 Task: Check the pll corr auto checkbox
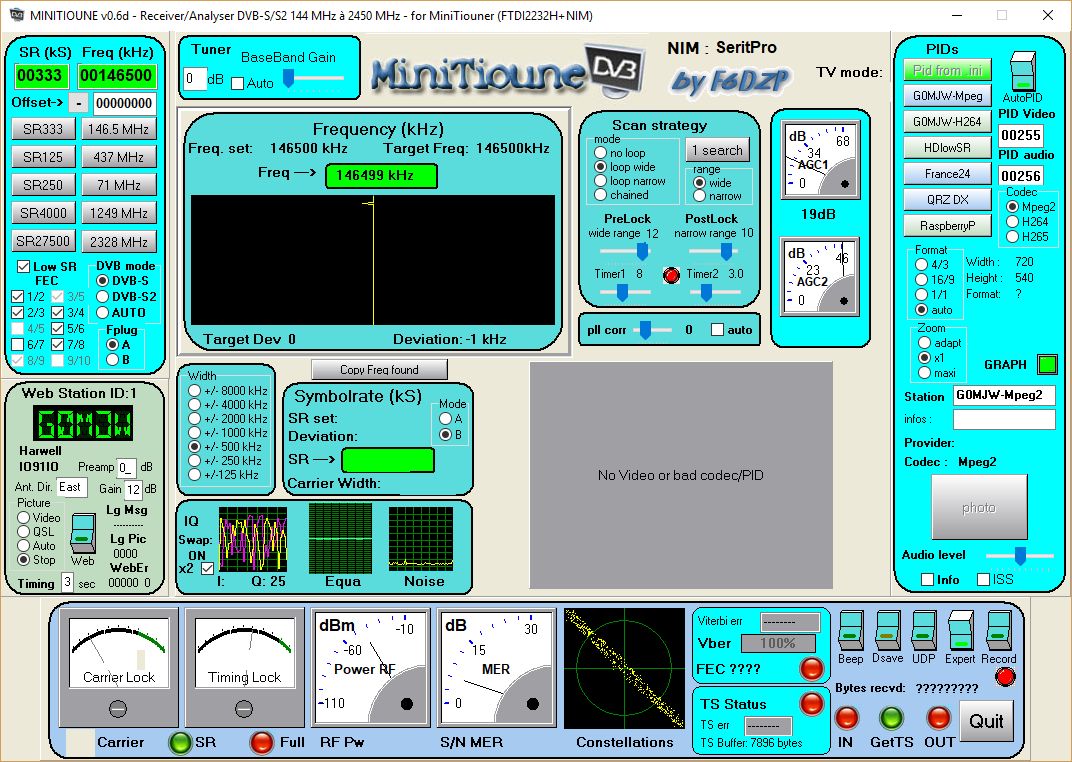717,329
